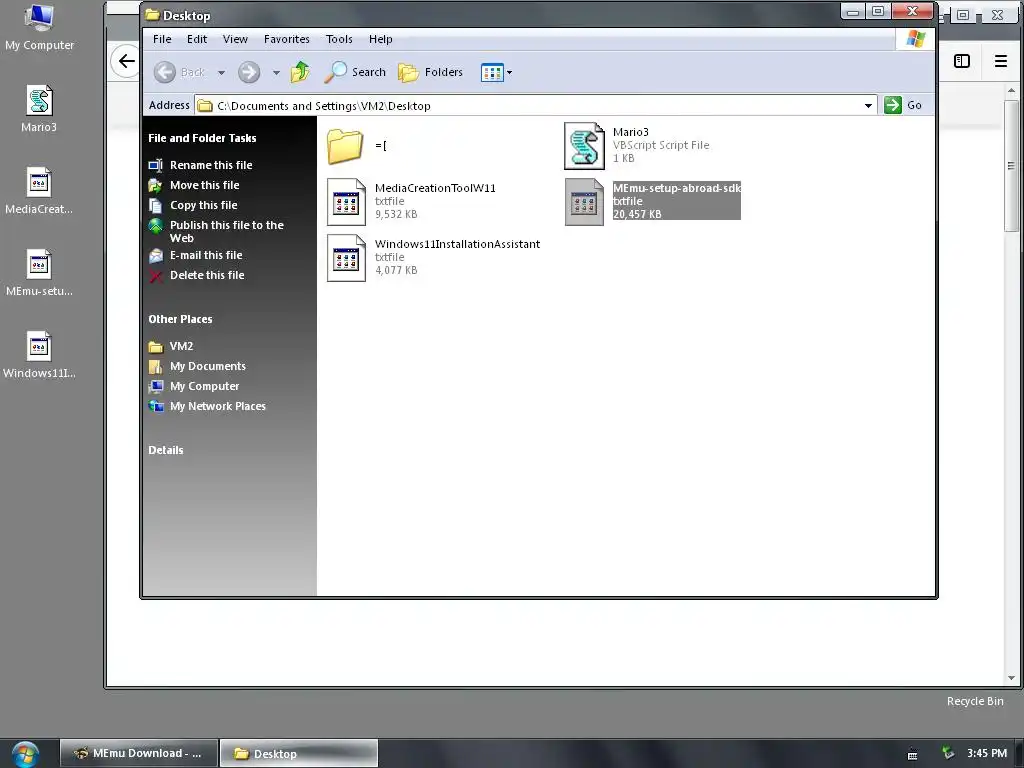Screen dimensions: 1024x768
Task: Click the green tray icon beside the clock
Action: [948, 753]
